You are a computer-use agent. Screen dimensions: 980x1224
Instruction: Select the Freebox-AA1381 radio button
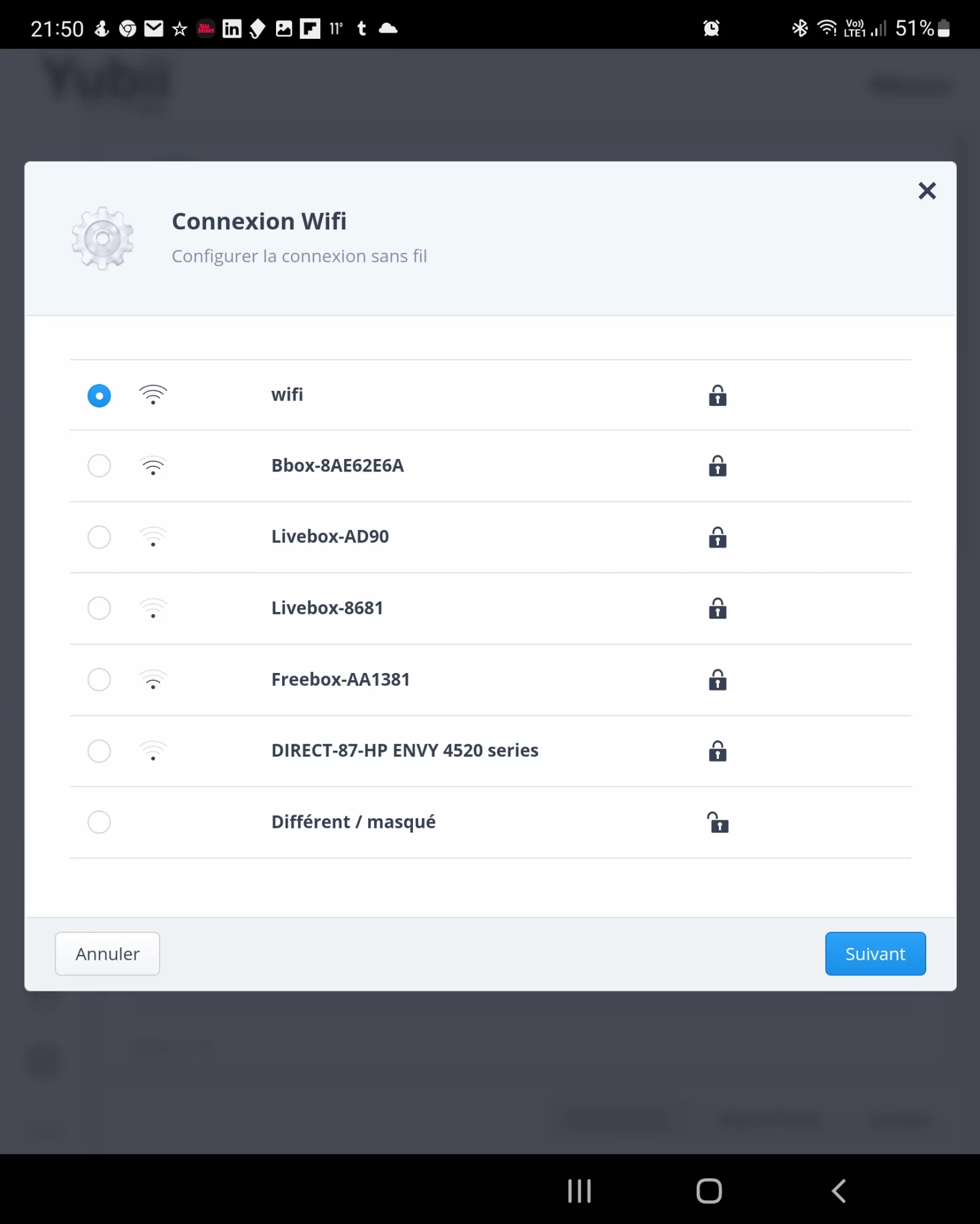(99, 680)
